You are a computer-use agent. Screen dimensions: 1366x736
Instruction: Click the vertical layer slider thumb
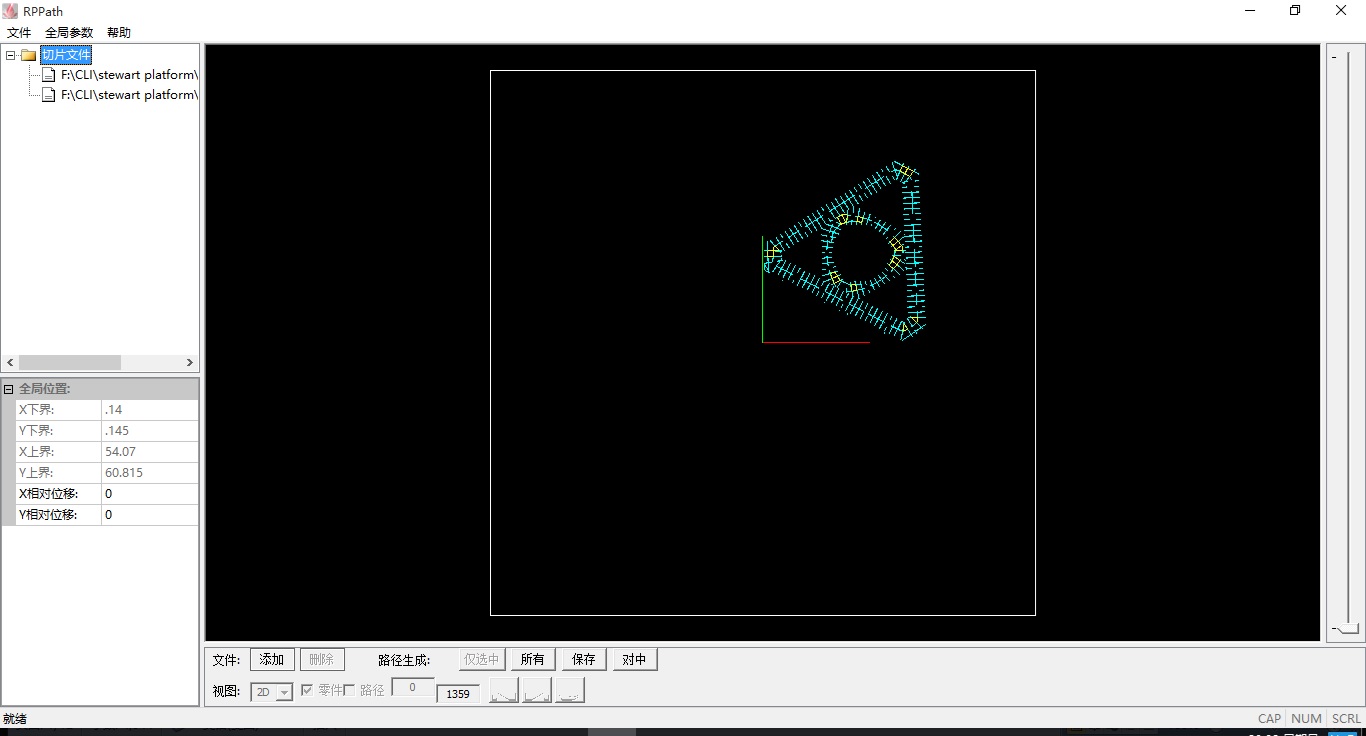tap(1348, 629)
